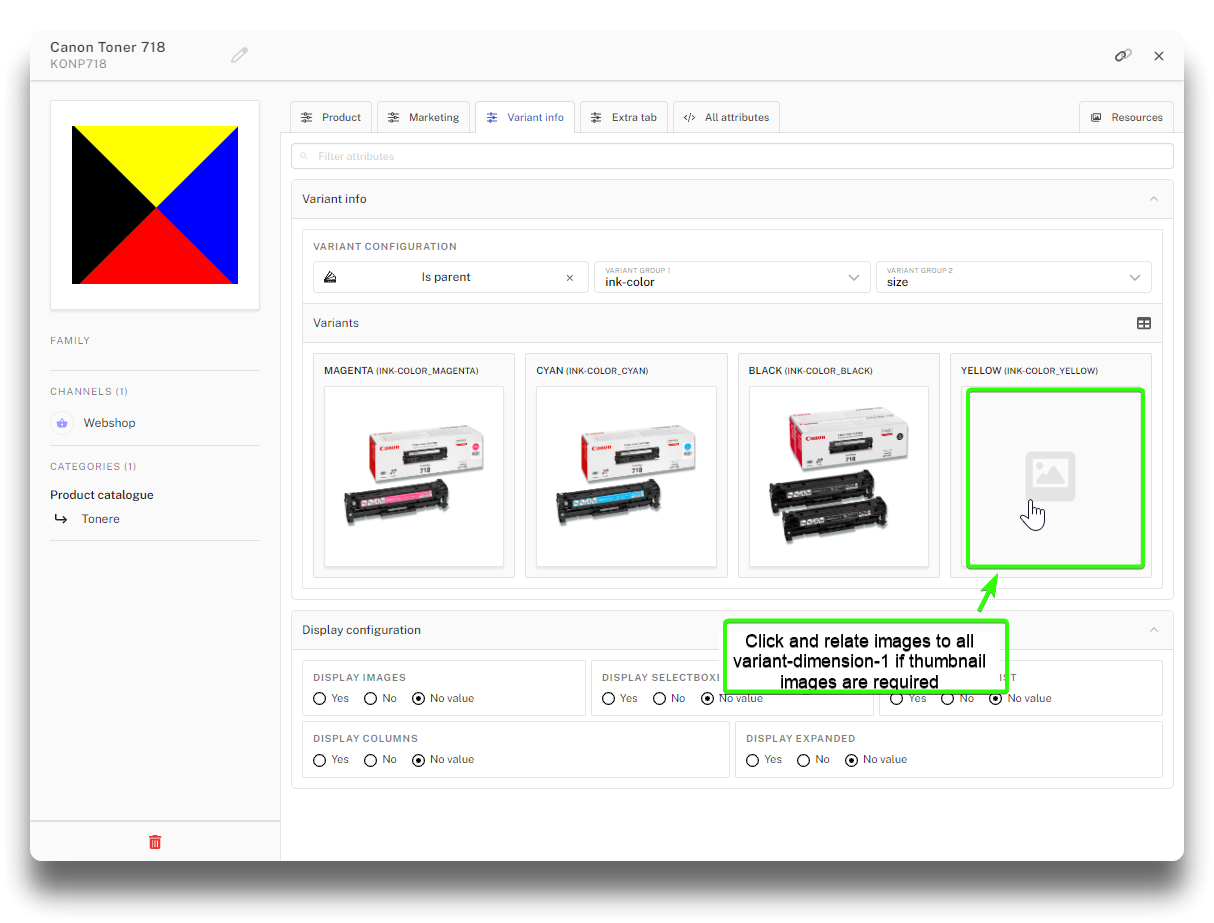Select Yes for Display Expanded
This screenshot has height=923, width=1214.
click(x=753, y=760)
